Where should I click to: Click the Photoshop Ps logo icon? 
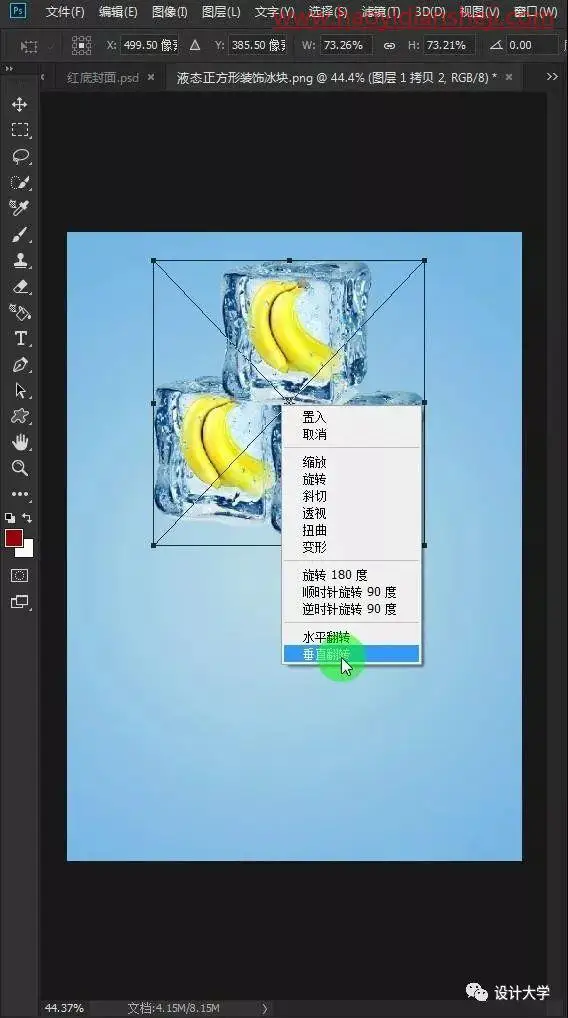coord(18,11)
